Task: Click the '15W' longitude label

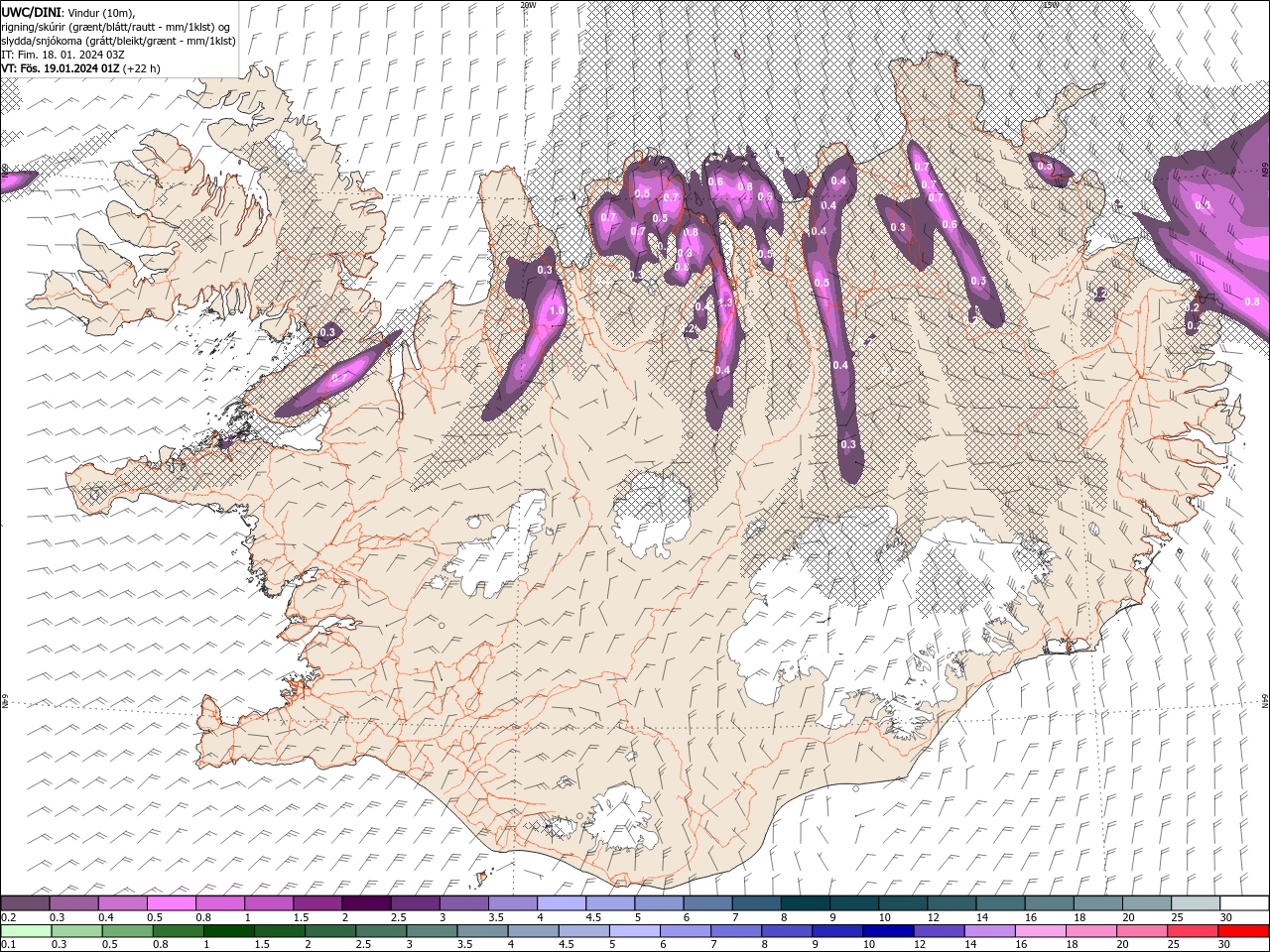Action: coord(1051,5)
